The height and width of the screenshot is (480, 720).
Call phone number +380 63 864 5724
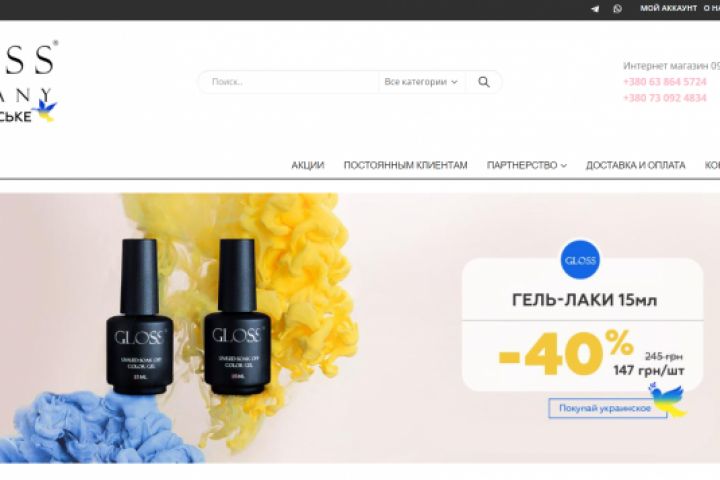[664, 82]
